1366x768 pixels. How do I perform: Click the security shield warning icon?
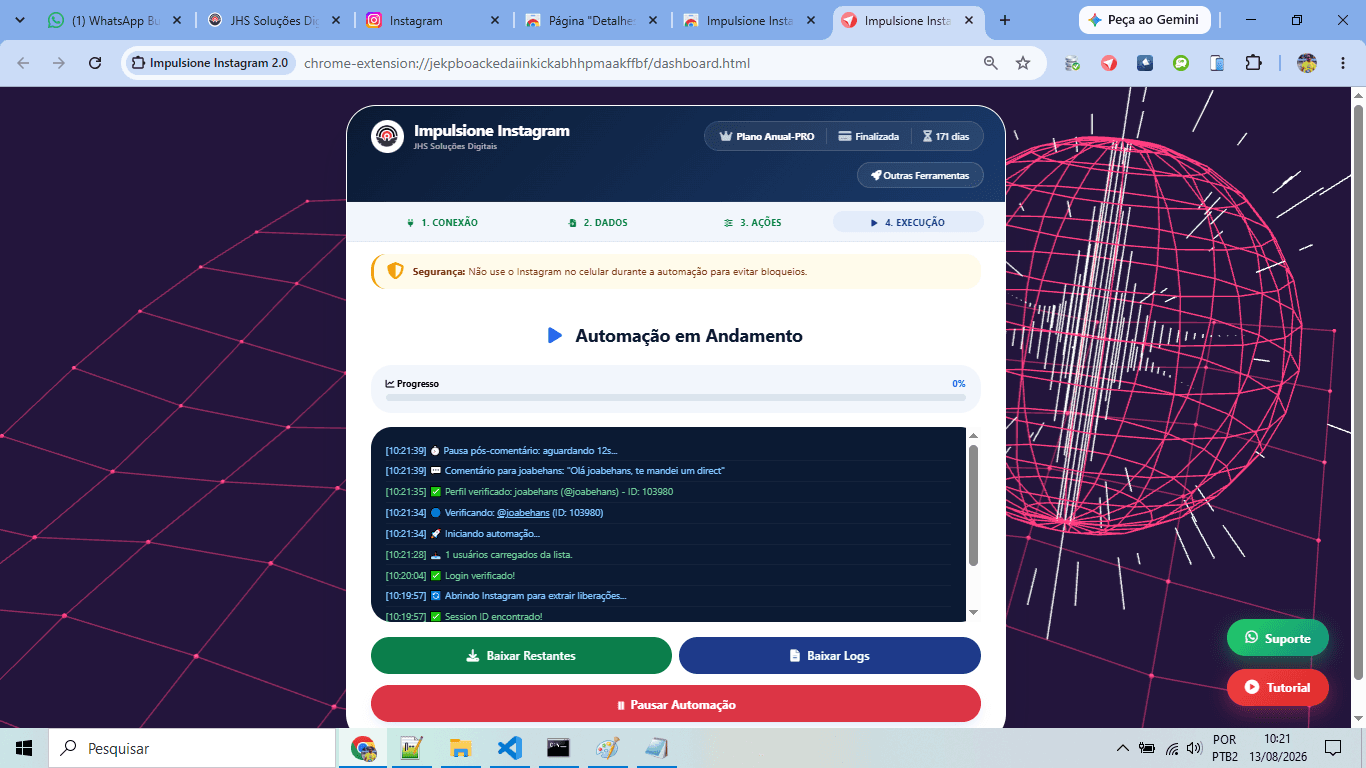(x=395, y=271)
